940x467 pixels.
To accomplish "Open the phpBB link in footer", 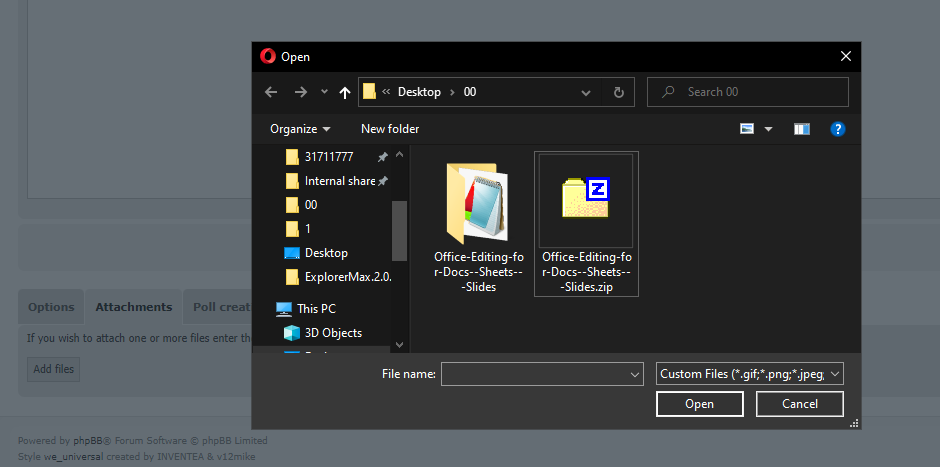I will coord(89,441).
